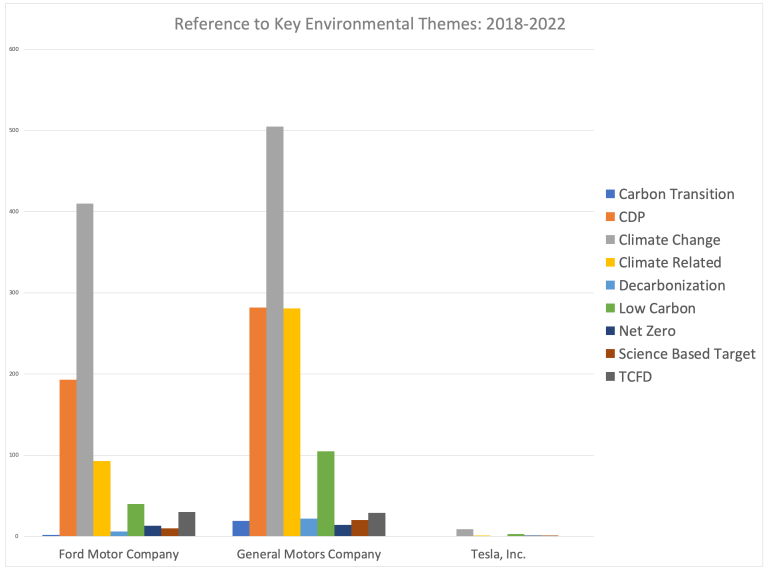Select Ford's light blue Decarbonization bar
The image size is (768, 571).
(119, 534)
